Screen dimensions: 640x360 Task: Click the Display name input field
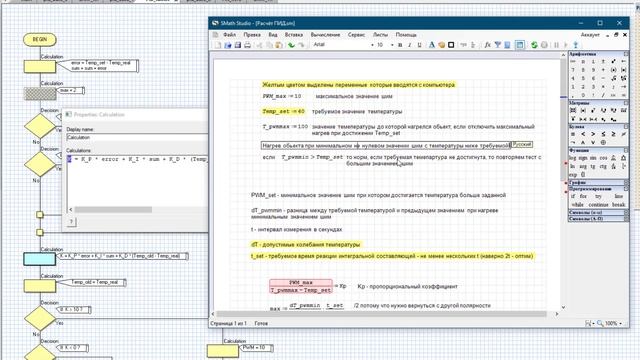(137, 138)
